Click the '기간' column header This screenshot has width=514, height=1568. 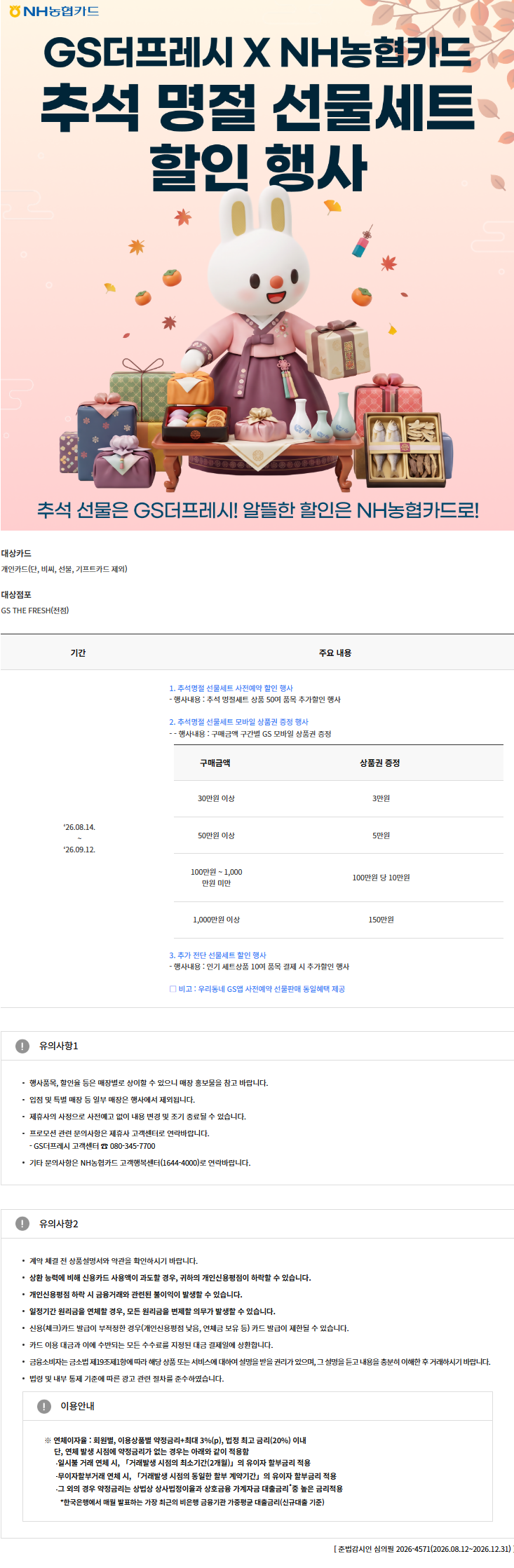coord(78,653)
